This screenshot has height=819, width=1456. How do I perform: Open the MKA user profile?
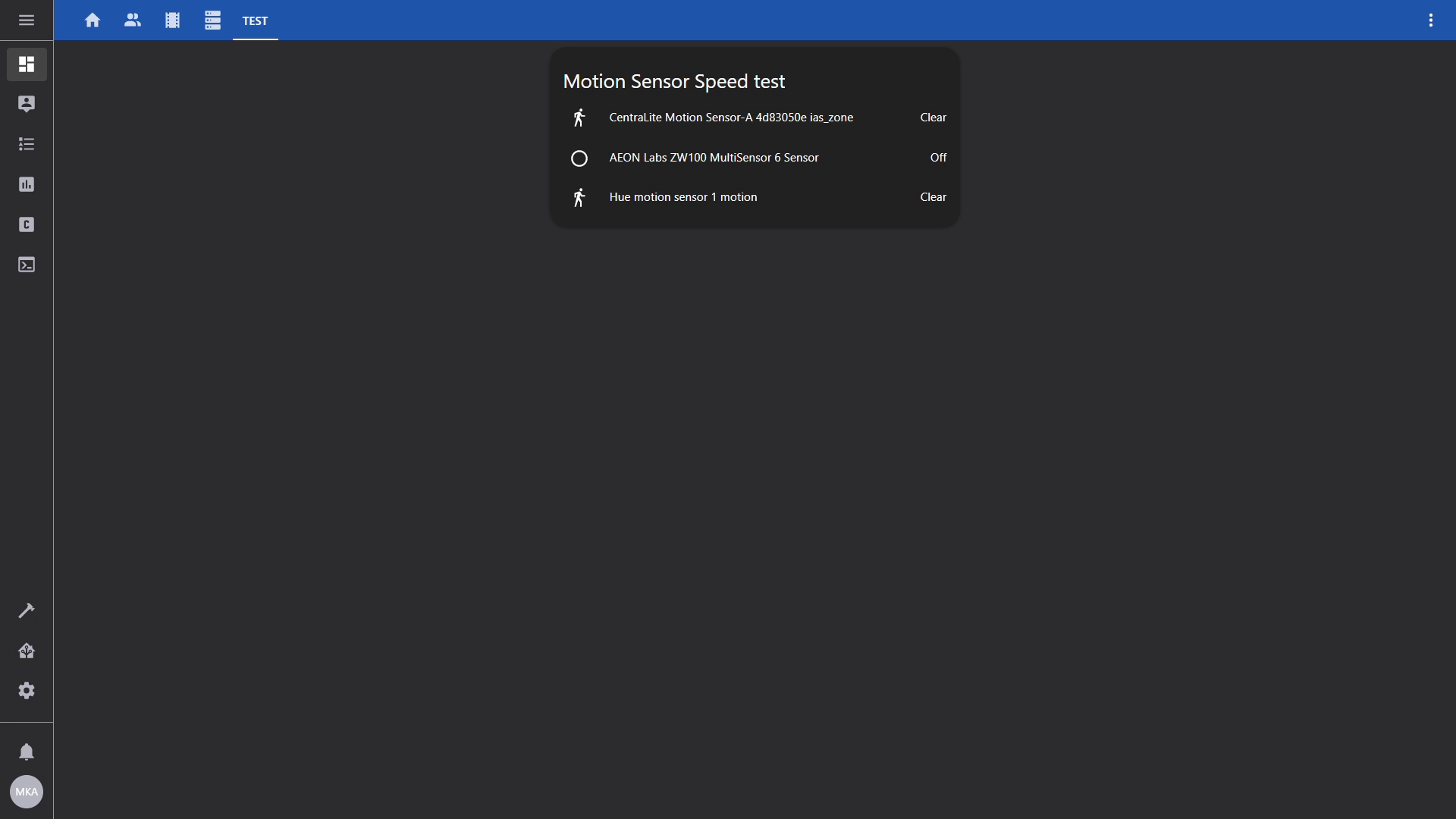click(x=27, y=792)
